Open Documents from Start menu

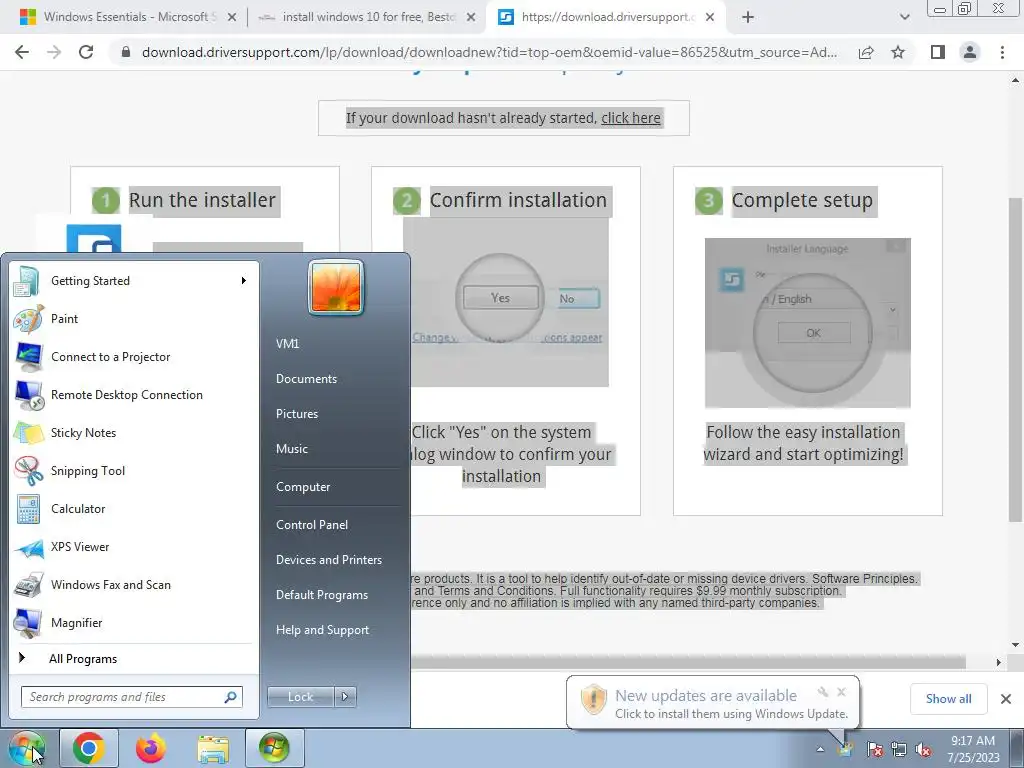click(306, 379)
